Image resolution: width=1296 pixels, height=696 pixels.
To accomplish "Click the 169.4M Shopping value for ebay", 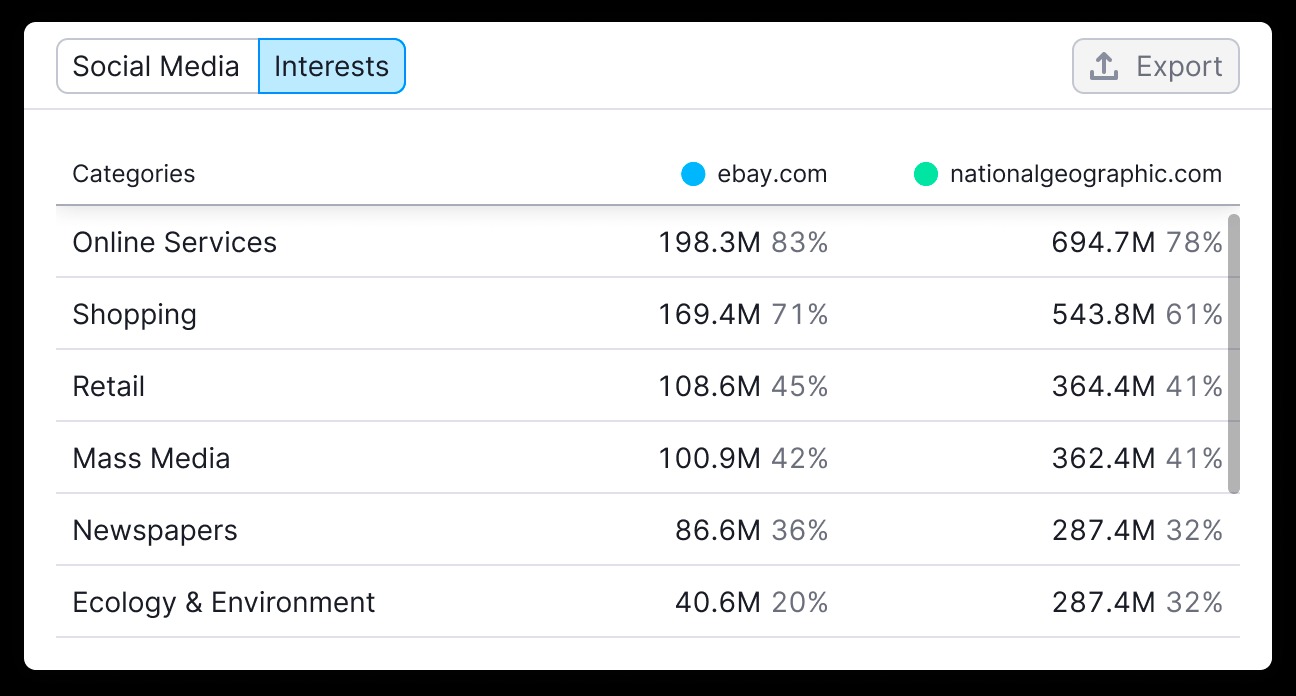I will point(710,314).
